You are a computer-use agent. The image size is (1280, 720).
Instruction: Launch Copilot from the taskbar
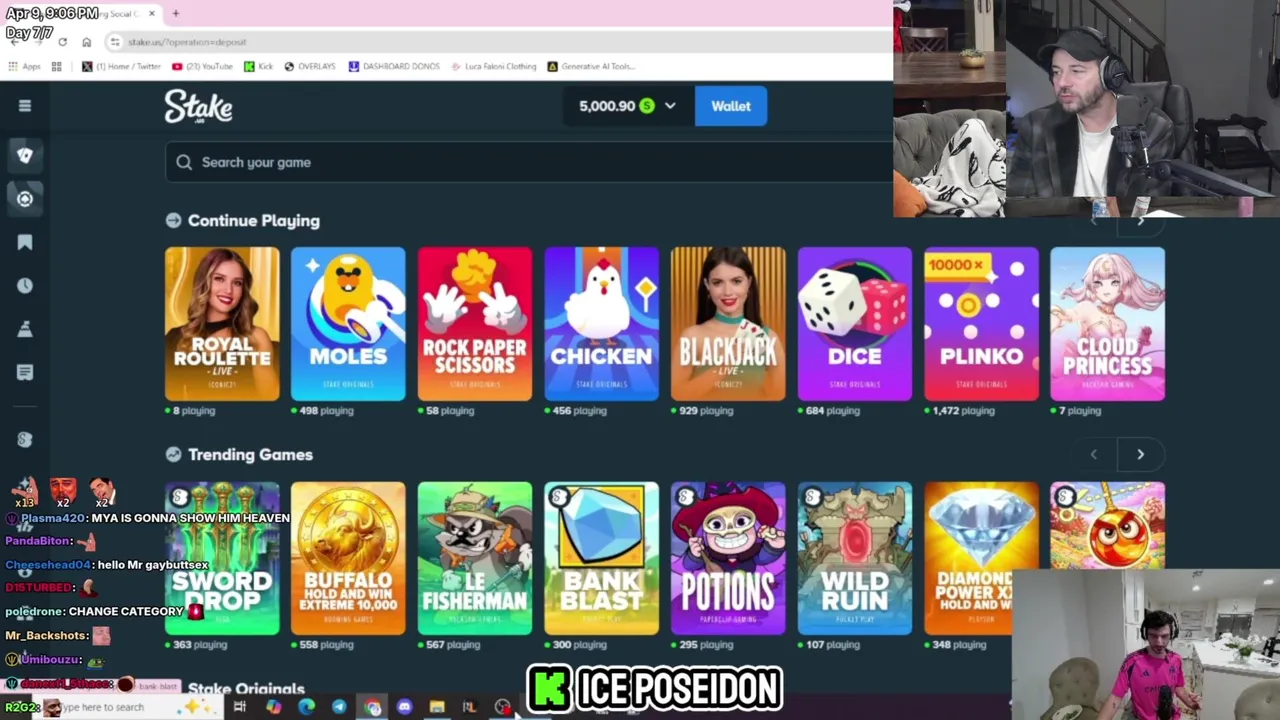(273, 707)
